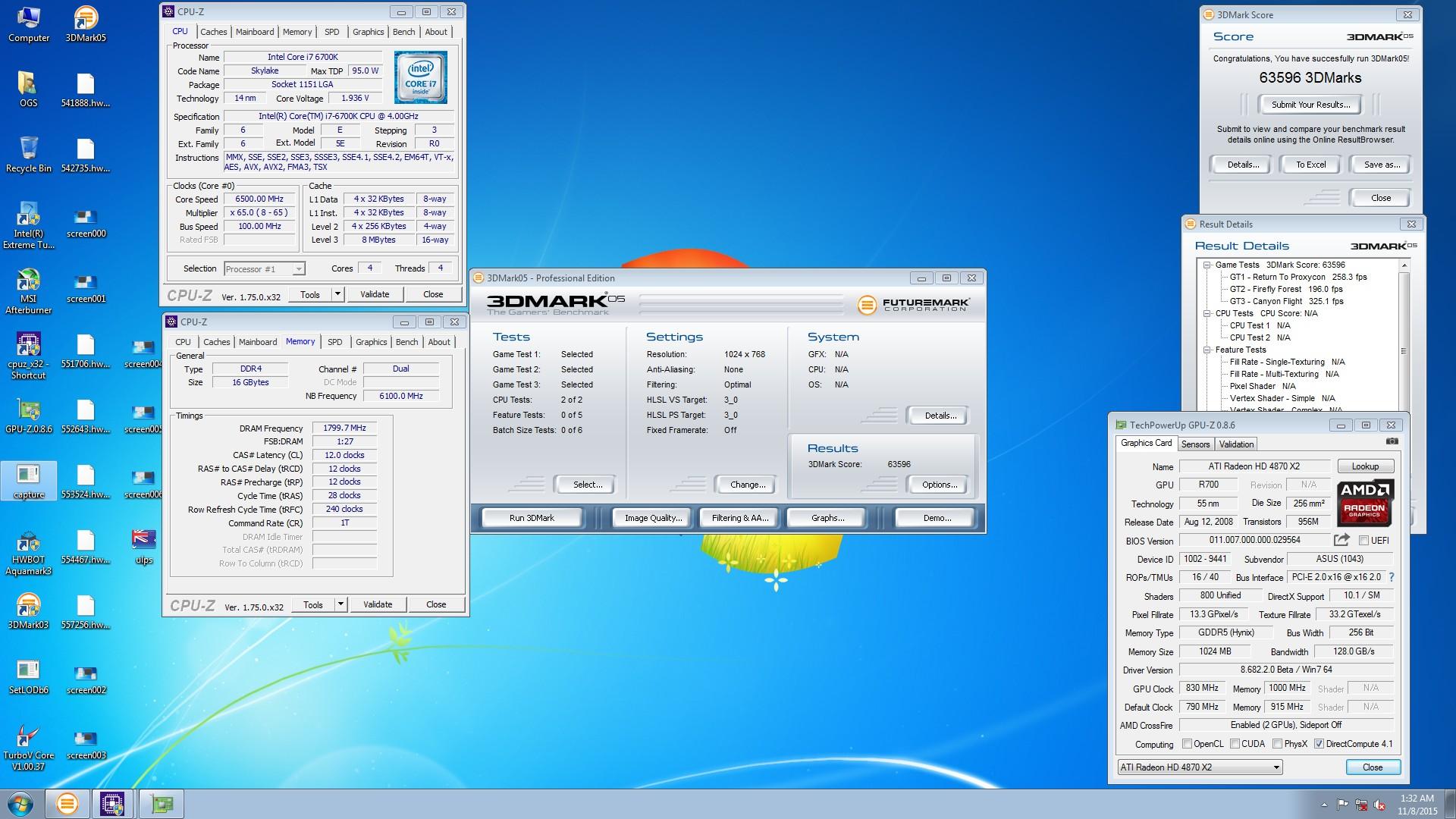The image size is (1456, 819).
Task: Toggle the UEFI checkbox in GPU-Z
Action: pos(1363,541)
